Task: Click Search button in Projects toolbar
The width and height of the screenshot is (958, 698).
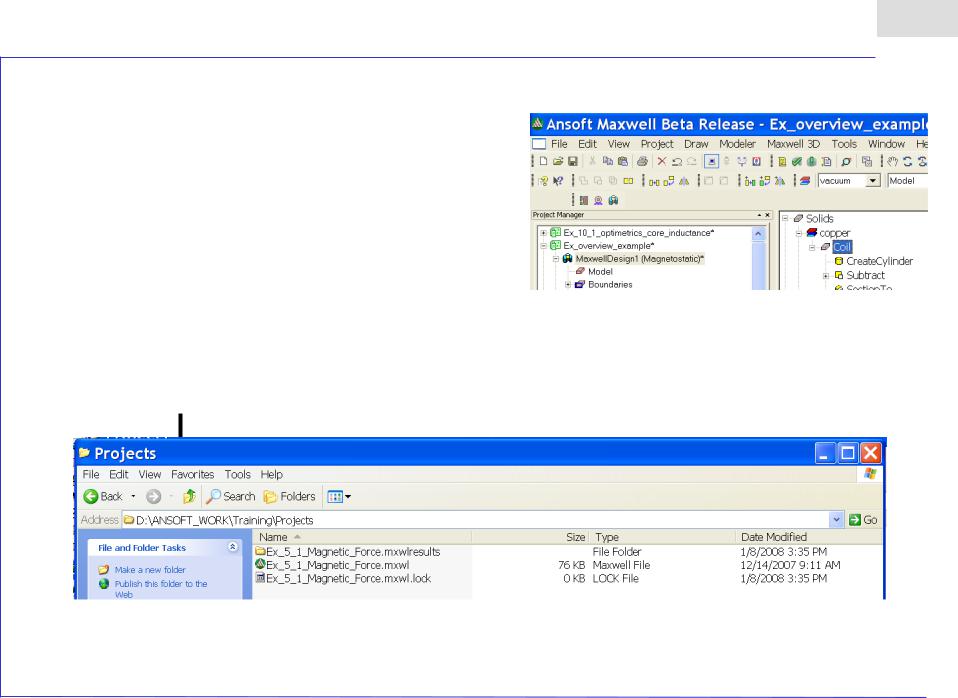Action: [x=230, y=496]
